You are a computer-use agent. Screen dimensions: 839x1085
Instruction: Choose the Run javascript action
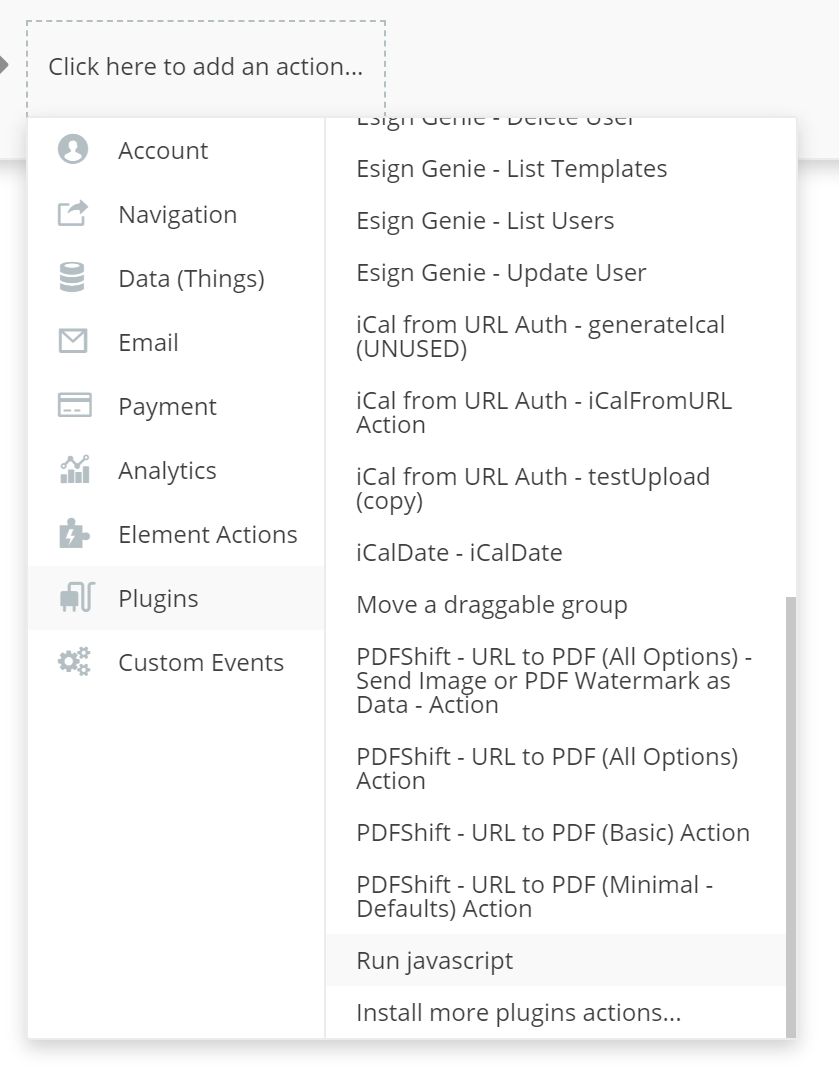click(x=435, y=960)
